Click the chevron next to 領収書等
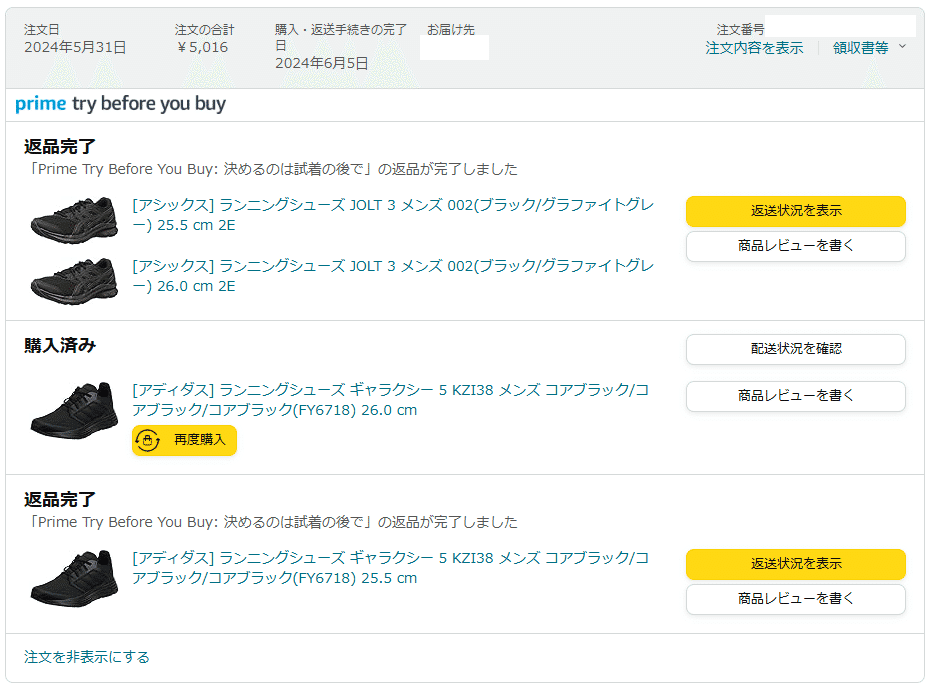The width and height of the screenshot is (930, 687). [902, 46]
